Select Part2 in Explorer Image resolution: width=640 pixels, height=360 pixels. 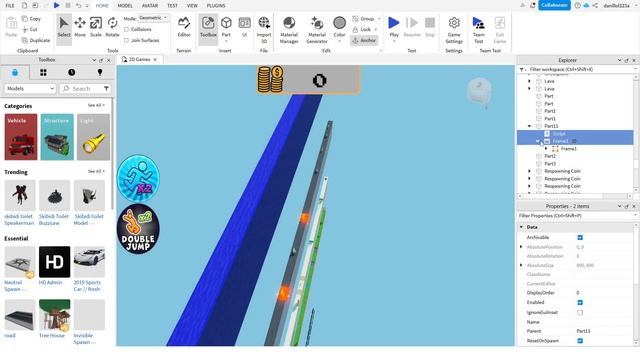(550, 156)
